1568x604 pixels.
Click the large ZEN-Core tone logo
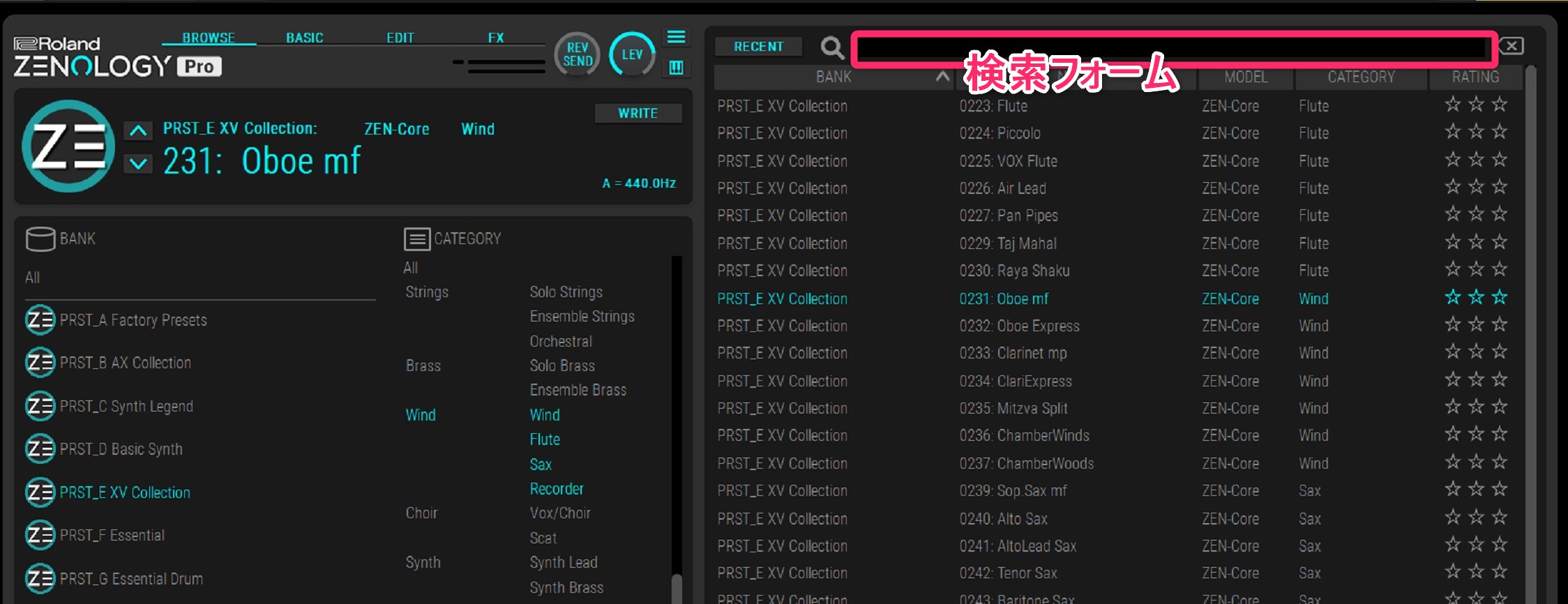(x=68, y=146)
